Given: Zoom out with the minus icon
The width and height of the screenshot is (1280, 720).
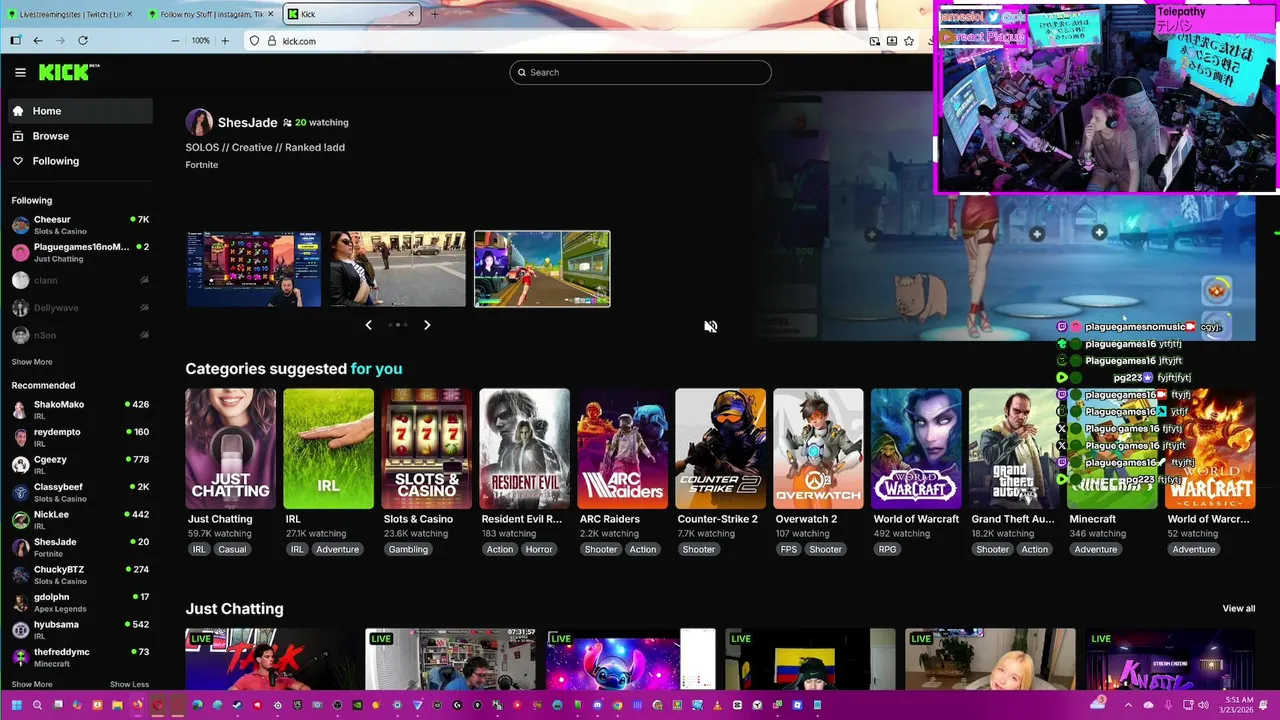Looking at the screenshot, I should point(176,41).
